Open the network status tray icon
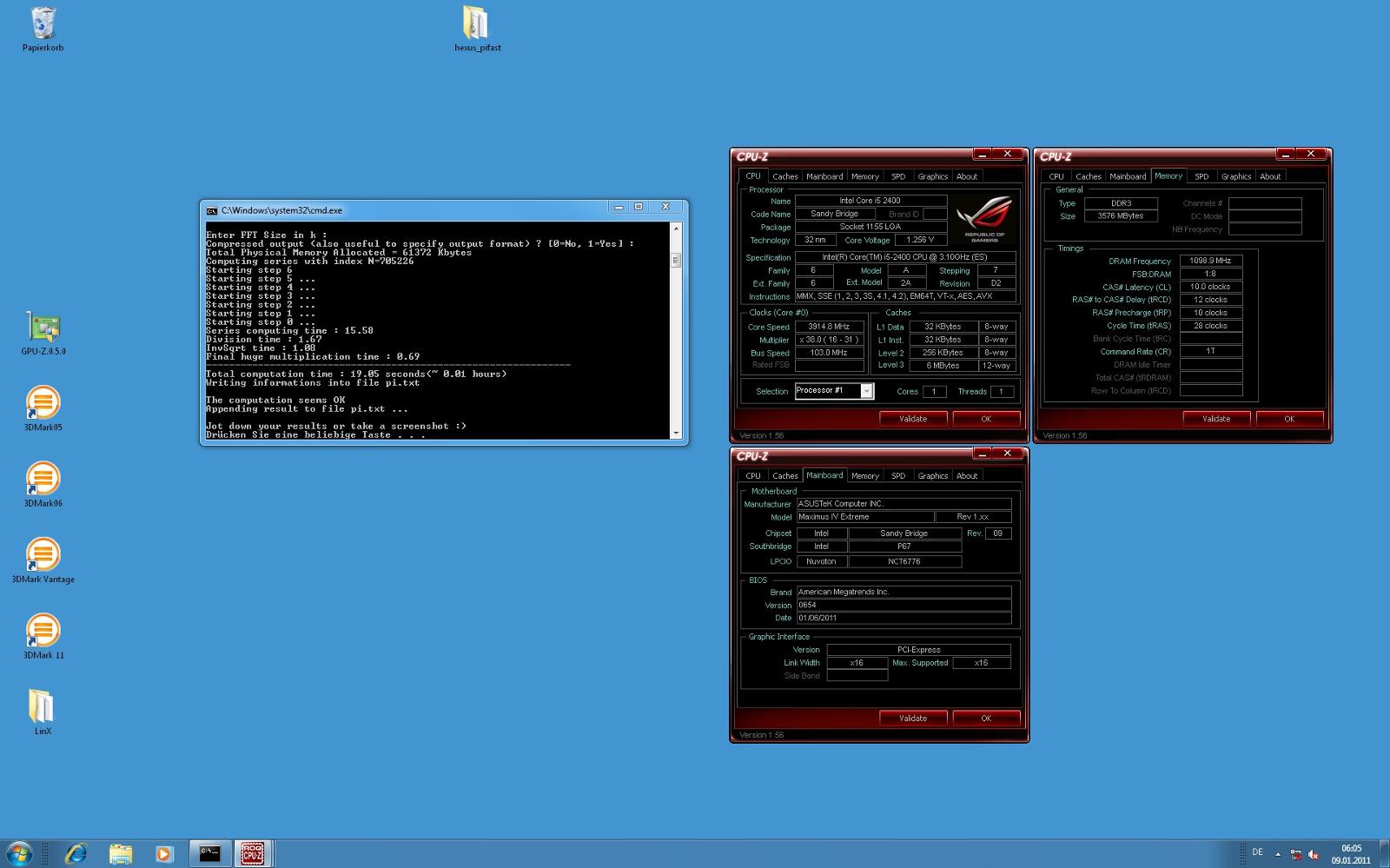1390x868 pixels. [x=1295, y=854]
